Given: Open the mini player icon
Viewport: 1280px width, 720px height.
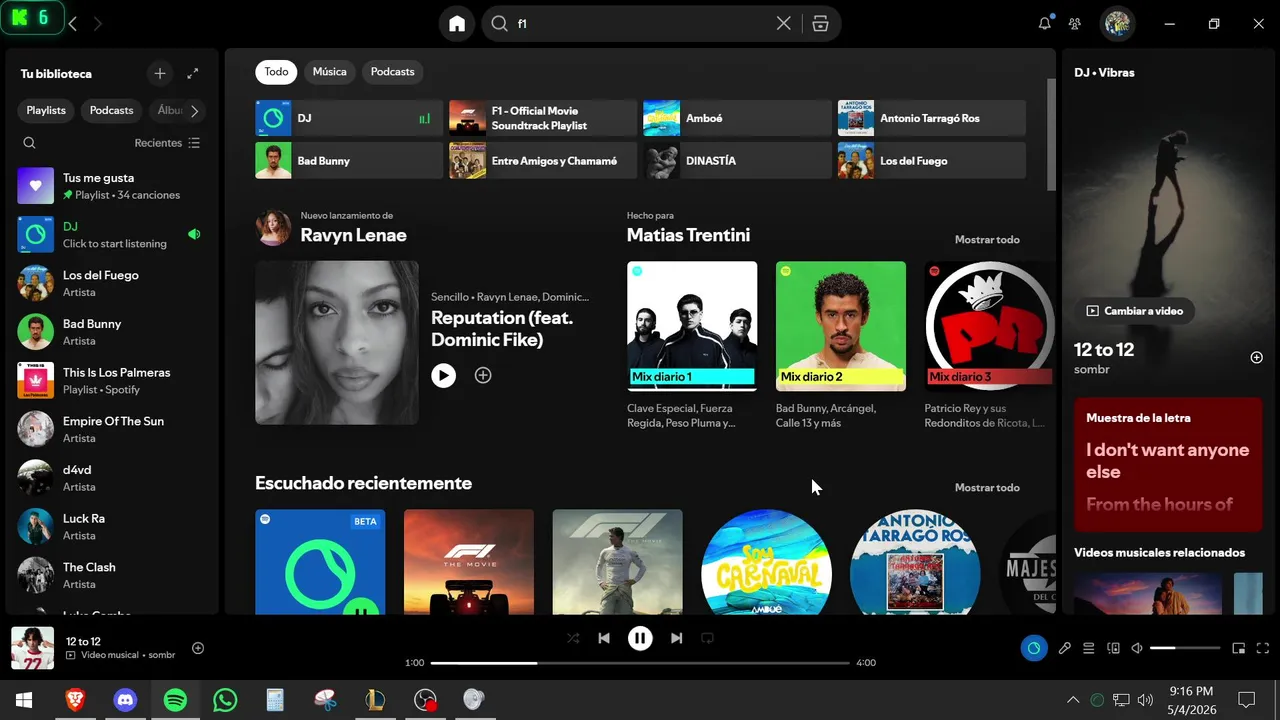Looking at the screenshot, I should click(1239, 648).
